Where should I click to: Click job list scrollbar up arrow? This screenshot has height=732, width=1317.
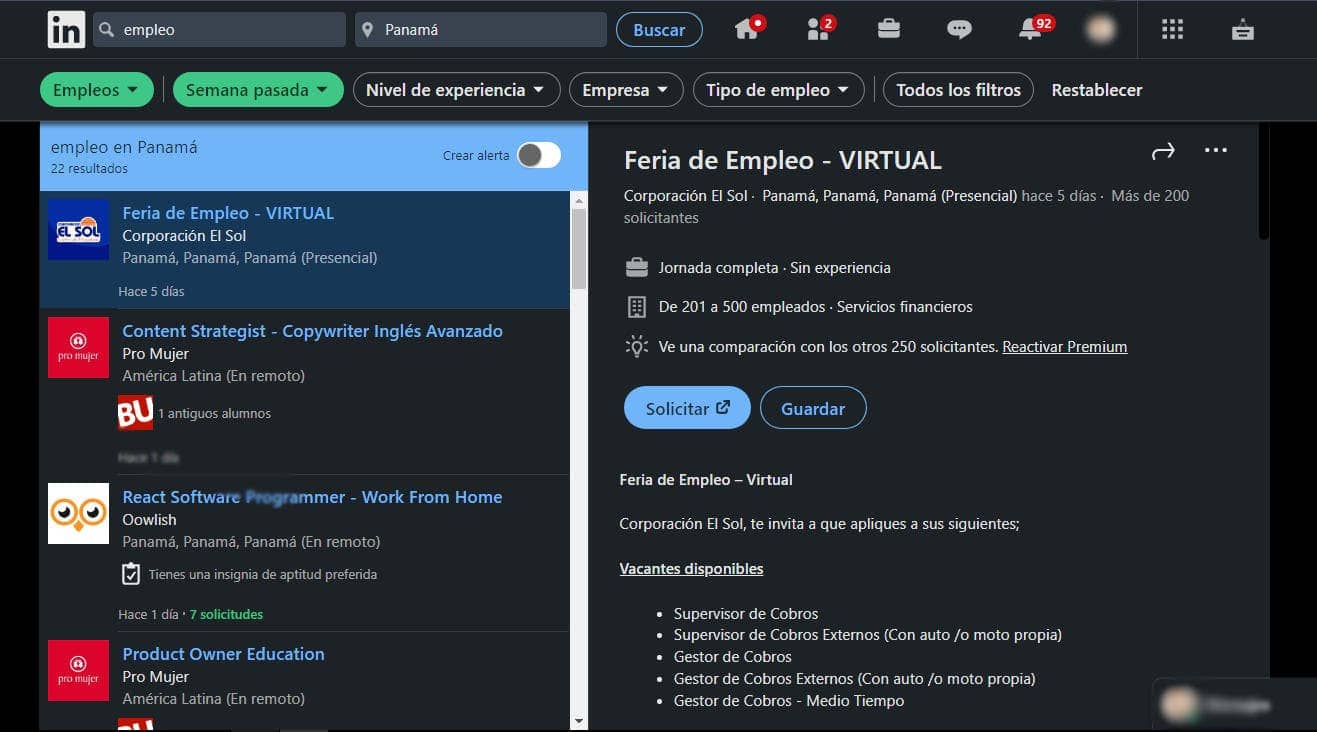click(579, 201)
